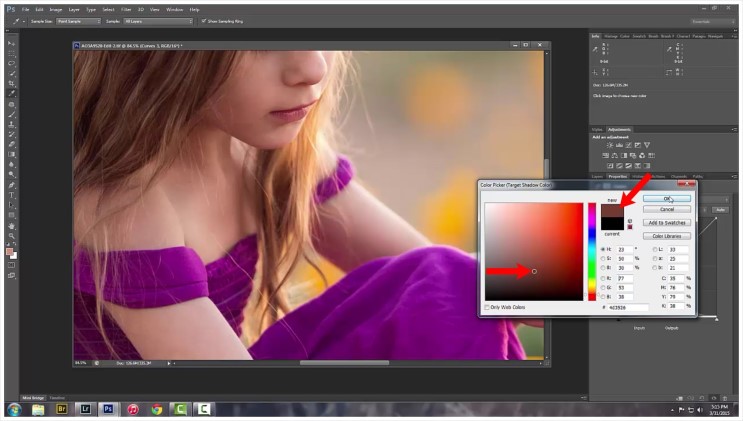743x421 pixels.
Task: Enable the Only Web Colors checkbox
Action: [488, 307]
